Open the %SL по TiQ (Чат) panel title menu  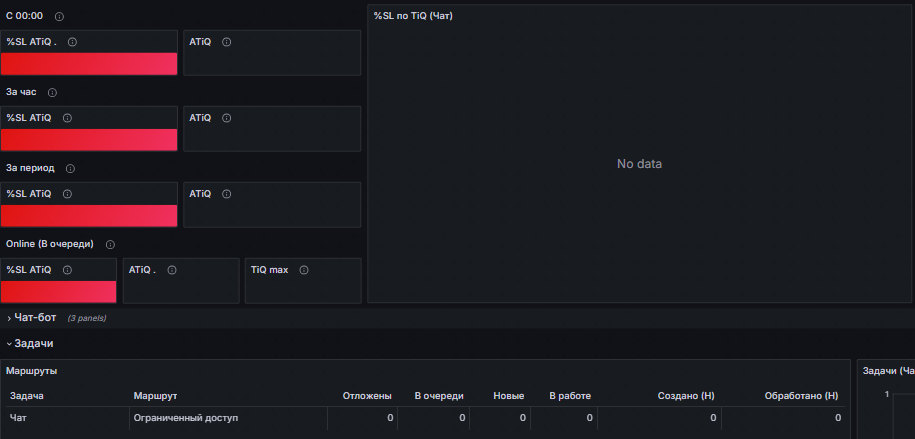[x=413, y=16]
